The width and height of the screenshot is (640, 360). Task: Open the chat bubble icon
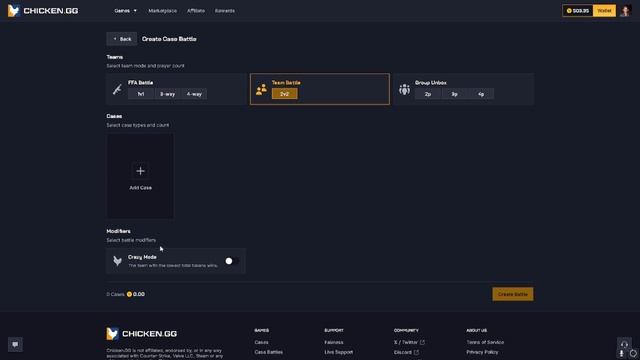click(15, 344)
